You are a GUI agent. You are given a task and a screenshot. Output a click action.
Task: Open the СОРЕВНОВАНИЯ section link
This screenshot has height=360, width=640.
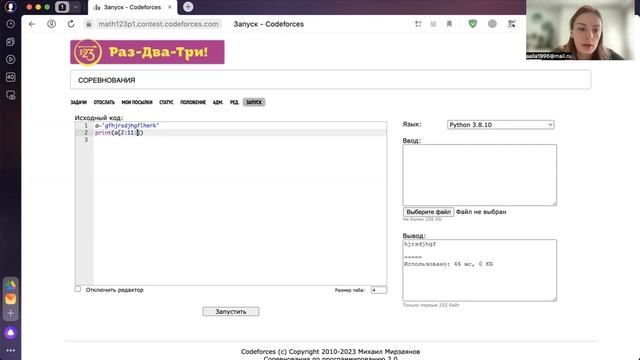coord(107,80)
